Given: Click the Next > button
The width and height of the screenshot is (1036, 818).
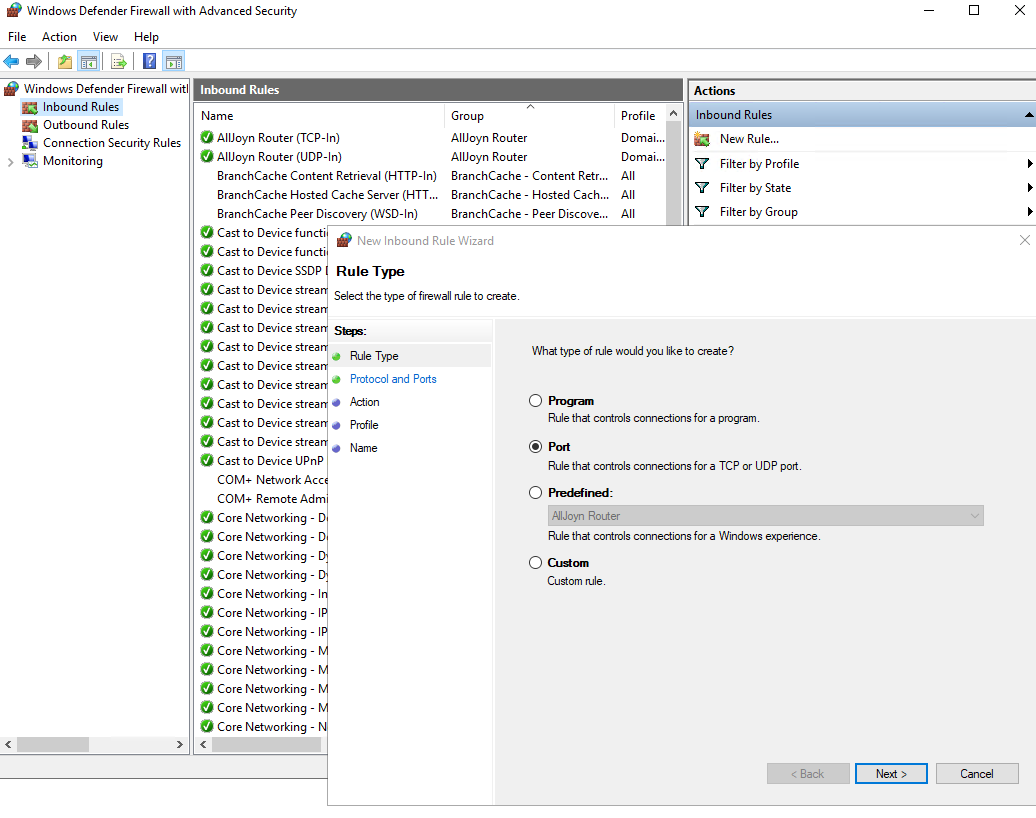Looking at the screenshot, I should [891, 774].
